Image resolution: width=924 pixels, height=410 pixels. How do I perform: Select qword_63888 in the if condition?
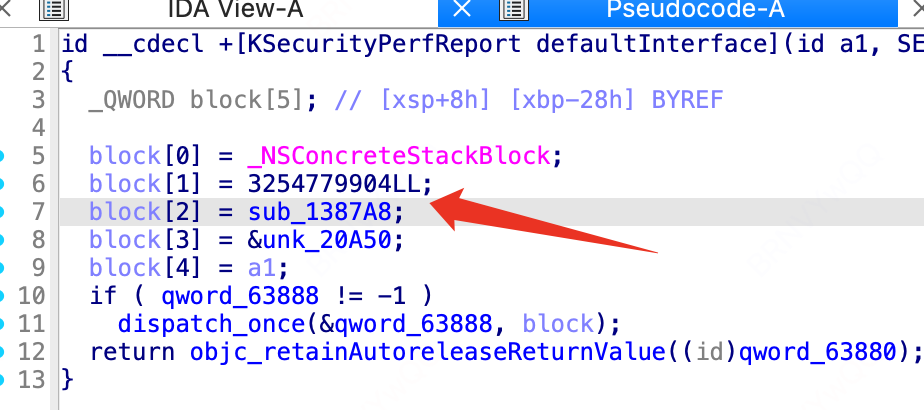[240, 295]
